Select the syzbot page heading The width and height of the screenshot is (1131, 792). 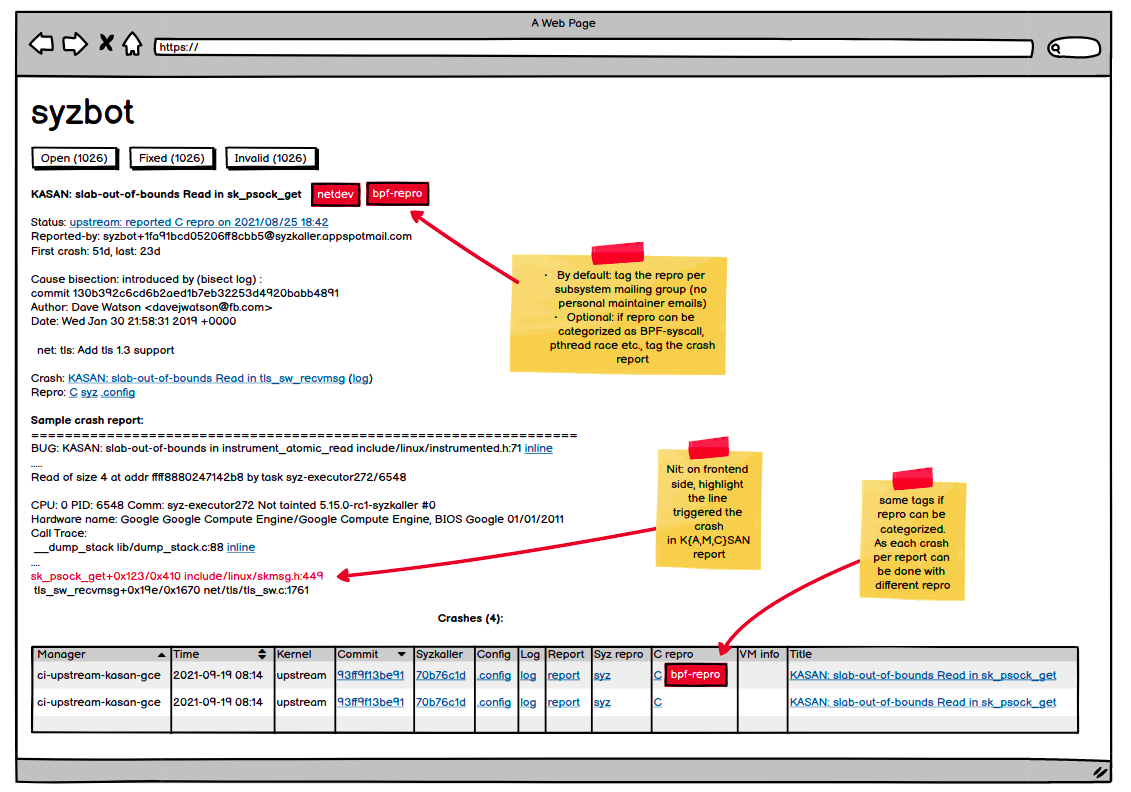[x=82, y=113]
